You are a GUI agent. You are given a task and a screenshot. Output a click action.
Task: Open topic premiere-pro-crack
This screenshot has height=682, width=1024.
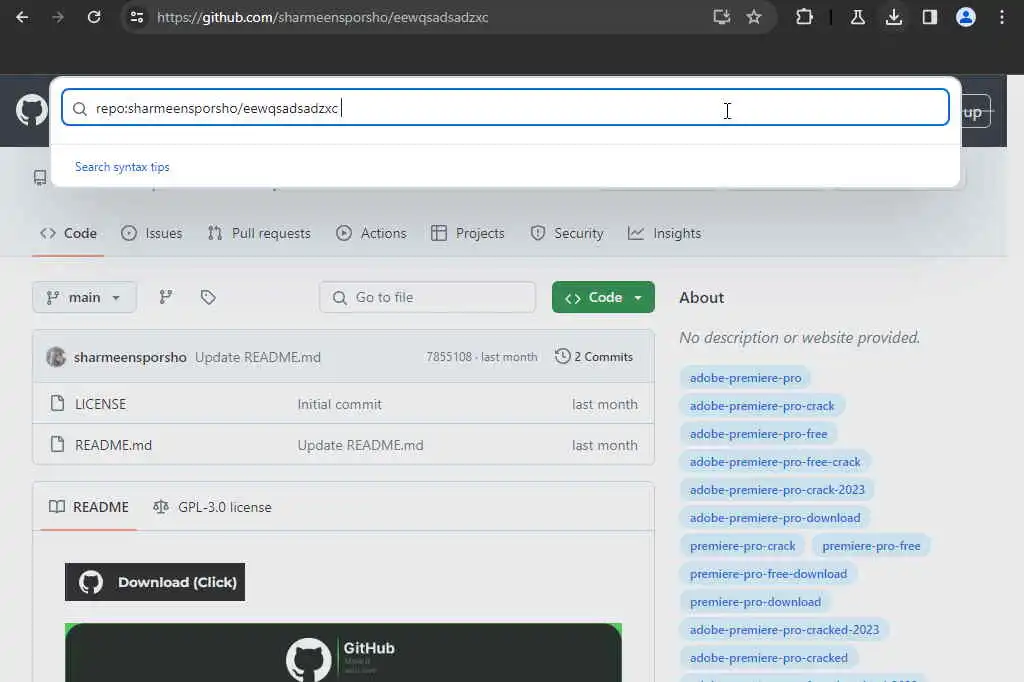point(743,546)
